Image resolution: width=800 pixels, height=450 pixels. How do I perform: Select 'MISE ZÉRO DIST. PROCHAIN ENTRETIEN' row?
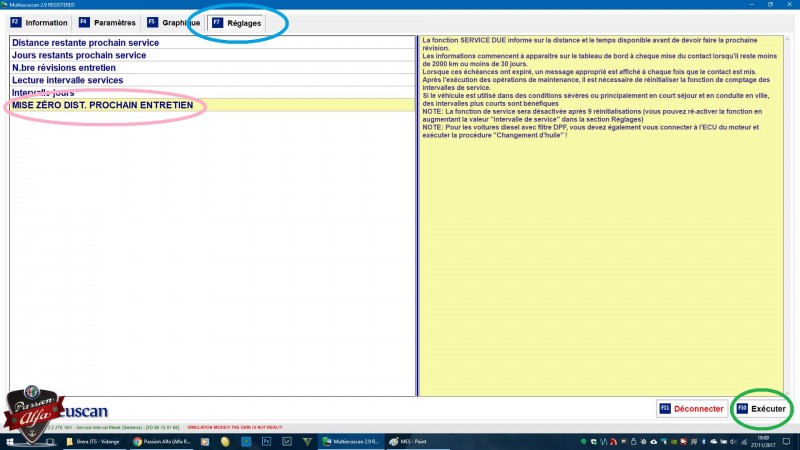102,105
